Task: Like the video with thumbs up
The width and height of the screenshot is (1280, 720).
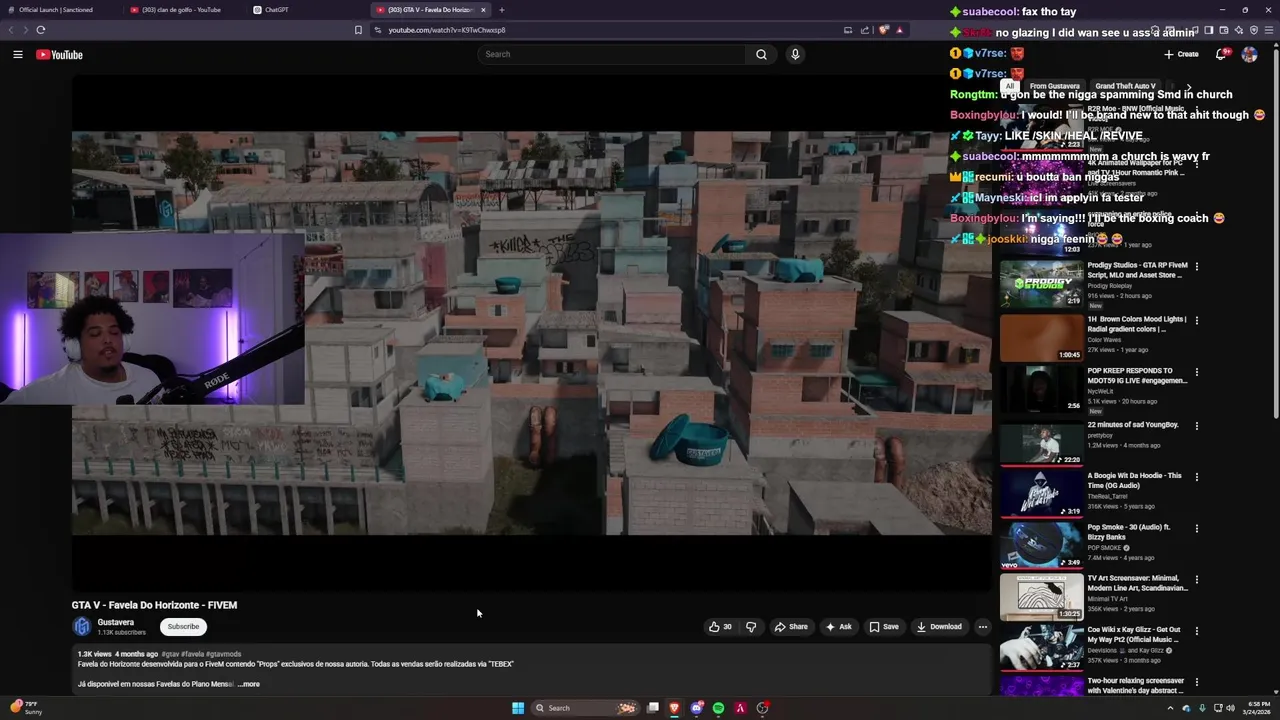Action: click(720, 627)
